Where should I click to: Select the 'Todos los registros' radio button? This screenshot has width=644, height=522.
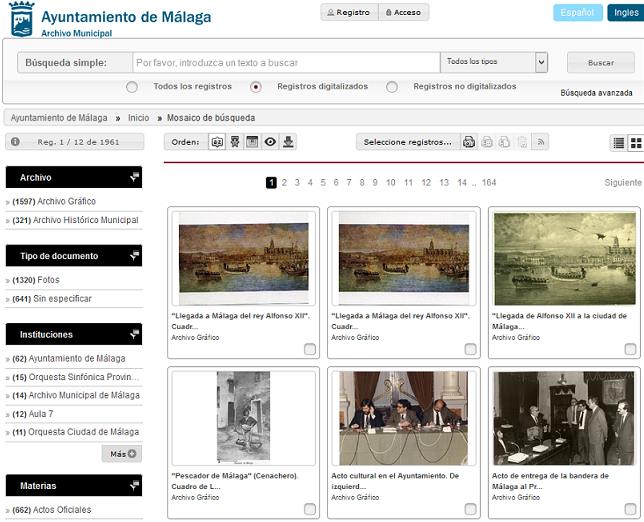[132, 87]
